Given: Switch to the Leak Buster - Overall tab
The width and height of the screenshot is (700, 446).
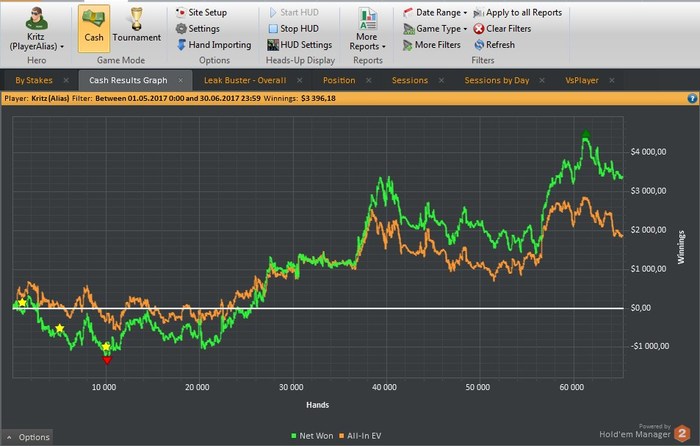Looking at the screenshot, I should coord(247,80).
